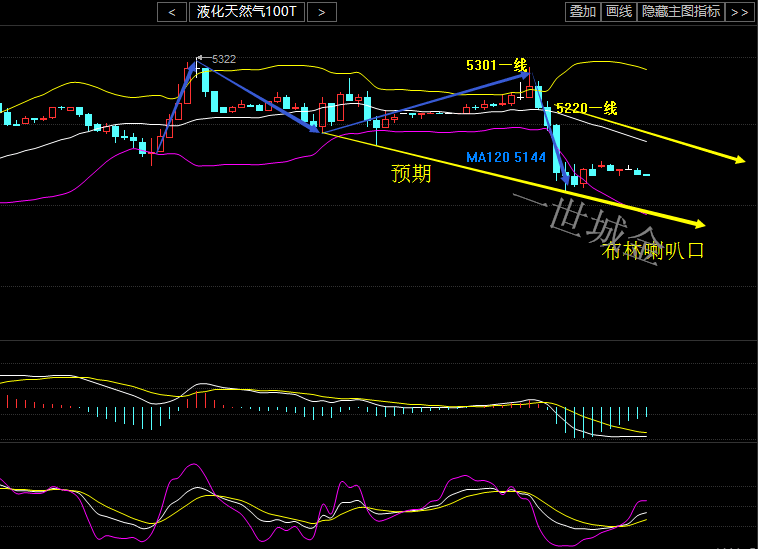The height and width of the screenshot is (549, 758).
Task: Click the 预期 expectation annotation text
Action: [x=411, y=173]
